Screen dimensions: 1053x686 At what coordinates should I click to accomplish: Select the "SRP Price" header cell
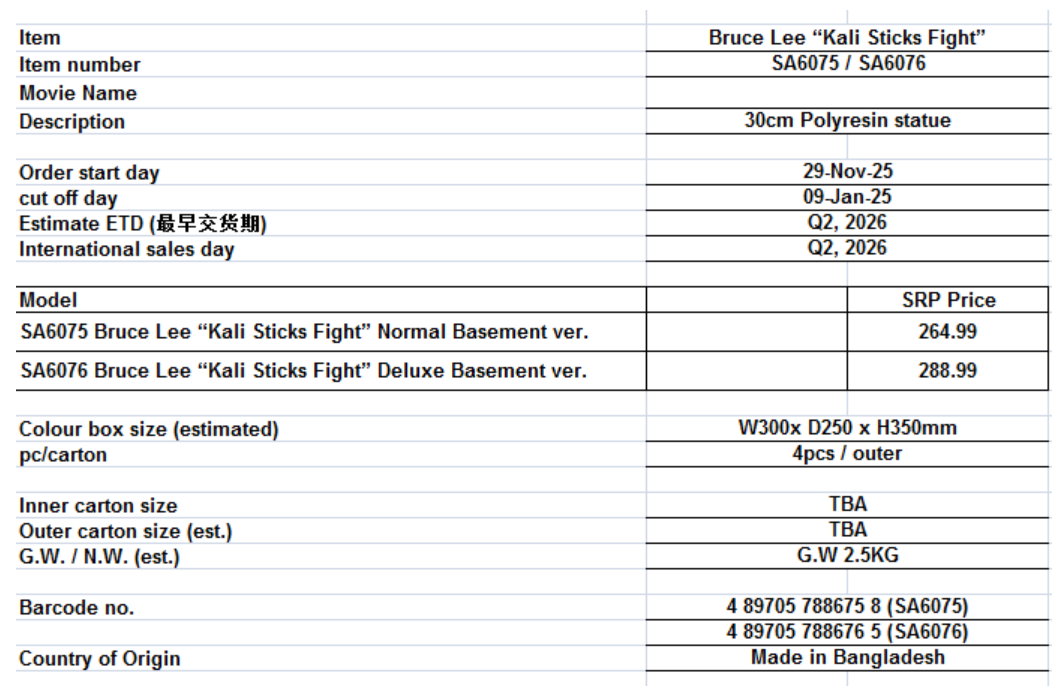click(948, 300)
